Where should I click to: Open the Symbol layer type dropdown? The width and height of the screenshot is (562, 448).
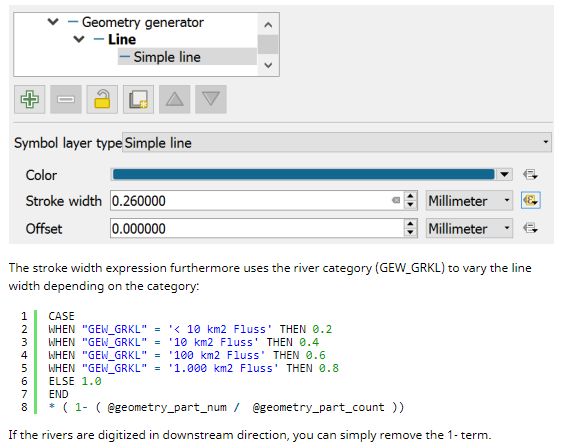pyautogui.click(x=337, y=143)
